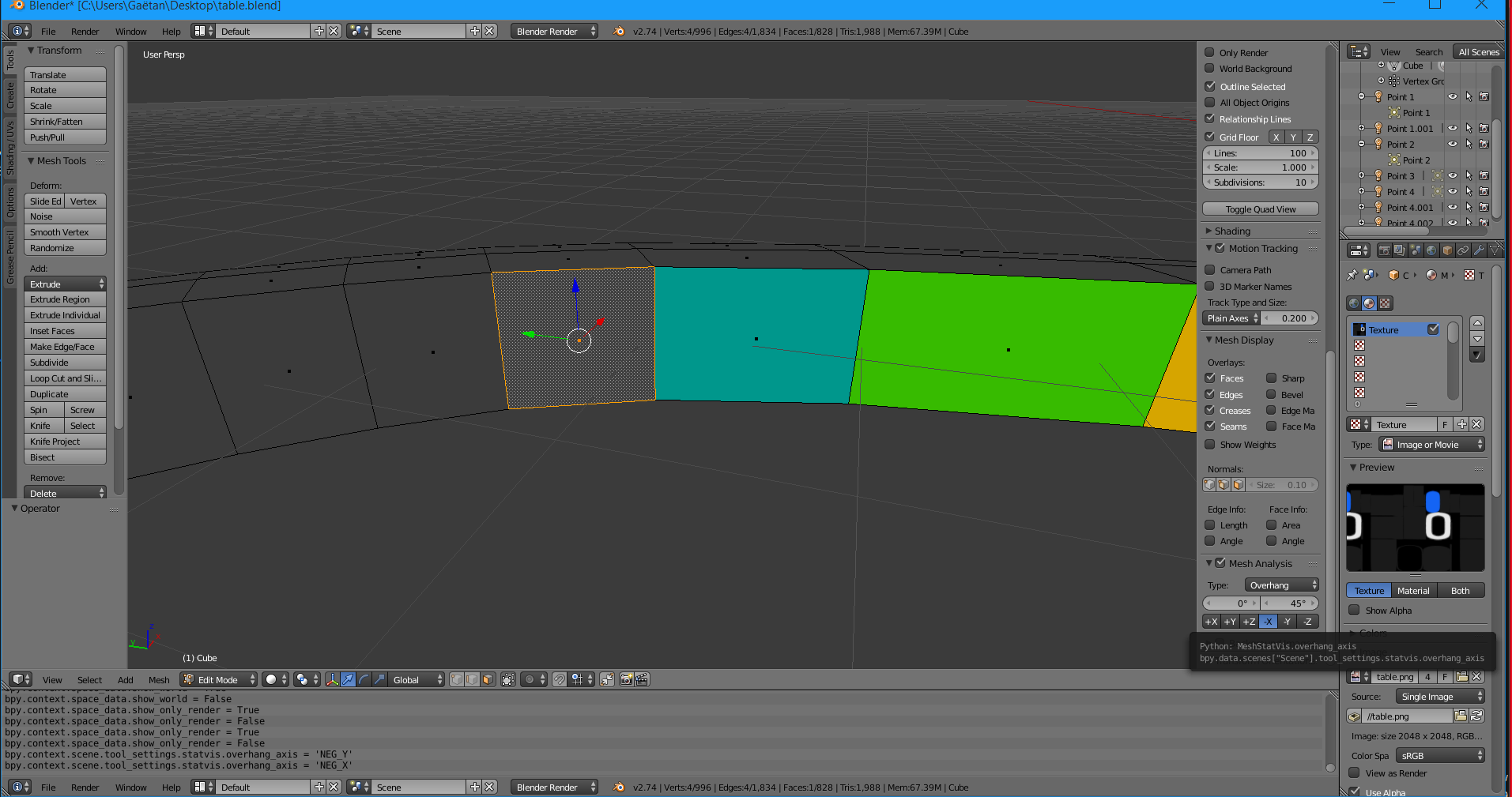Click the Bisect tool button
The image size is (1512, 797).
click(66, 457)
